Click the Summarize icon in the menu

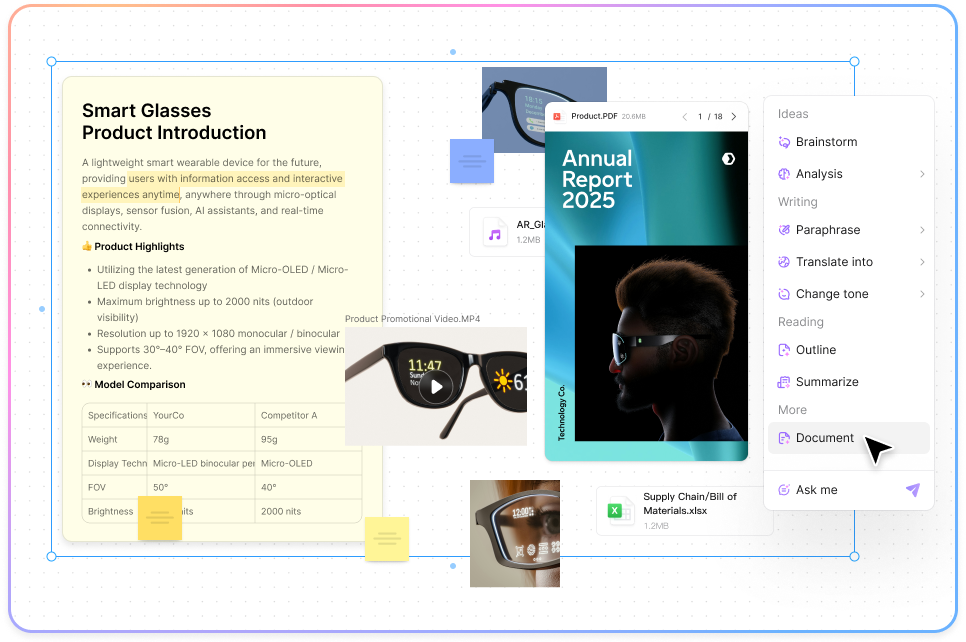coord(785,382)
